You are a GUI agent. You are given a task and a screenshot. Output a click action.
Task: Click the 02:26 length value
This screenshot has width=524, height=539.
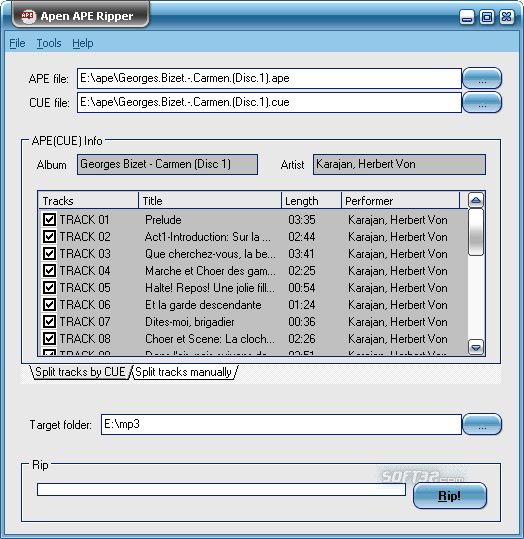pos(302,339)
